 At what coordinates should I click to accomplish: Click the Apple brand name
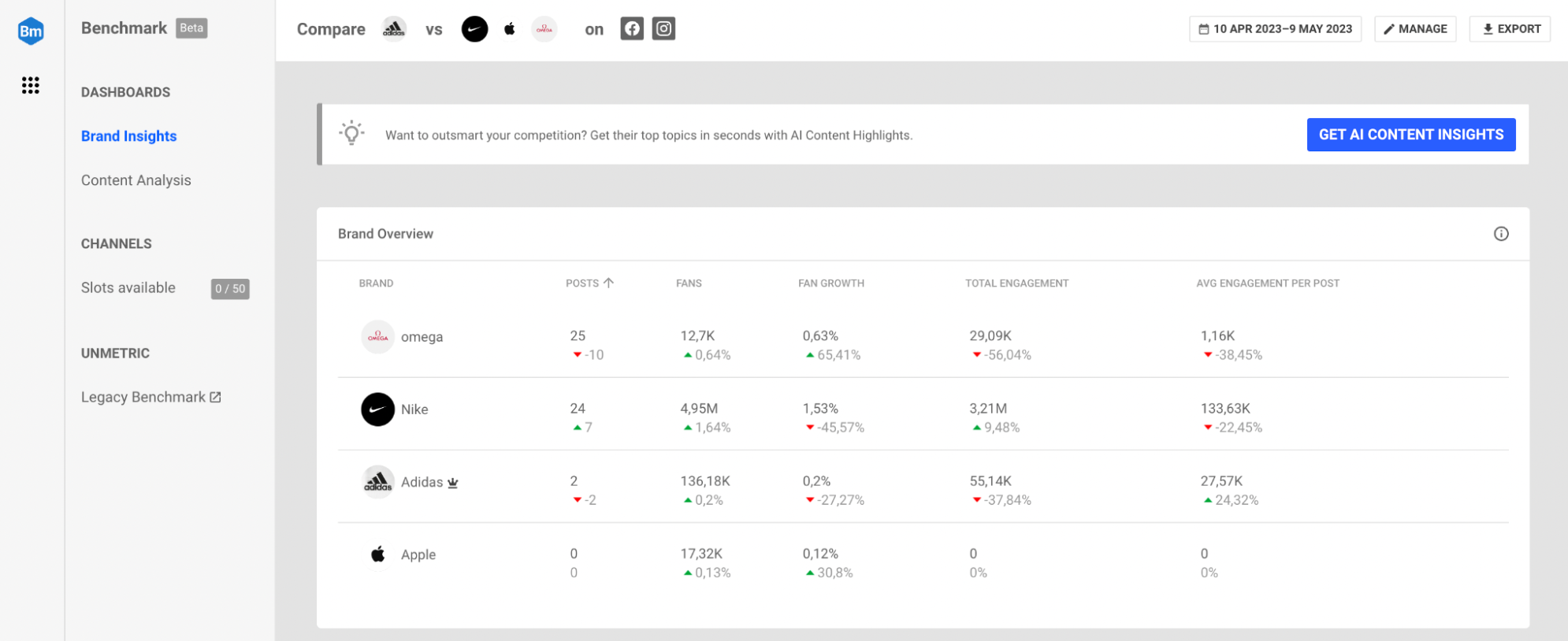coord(418,554)
